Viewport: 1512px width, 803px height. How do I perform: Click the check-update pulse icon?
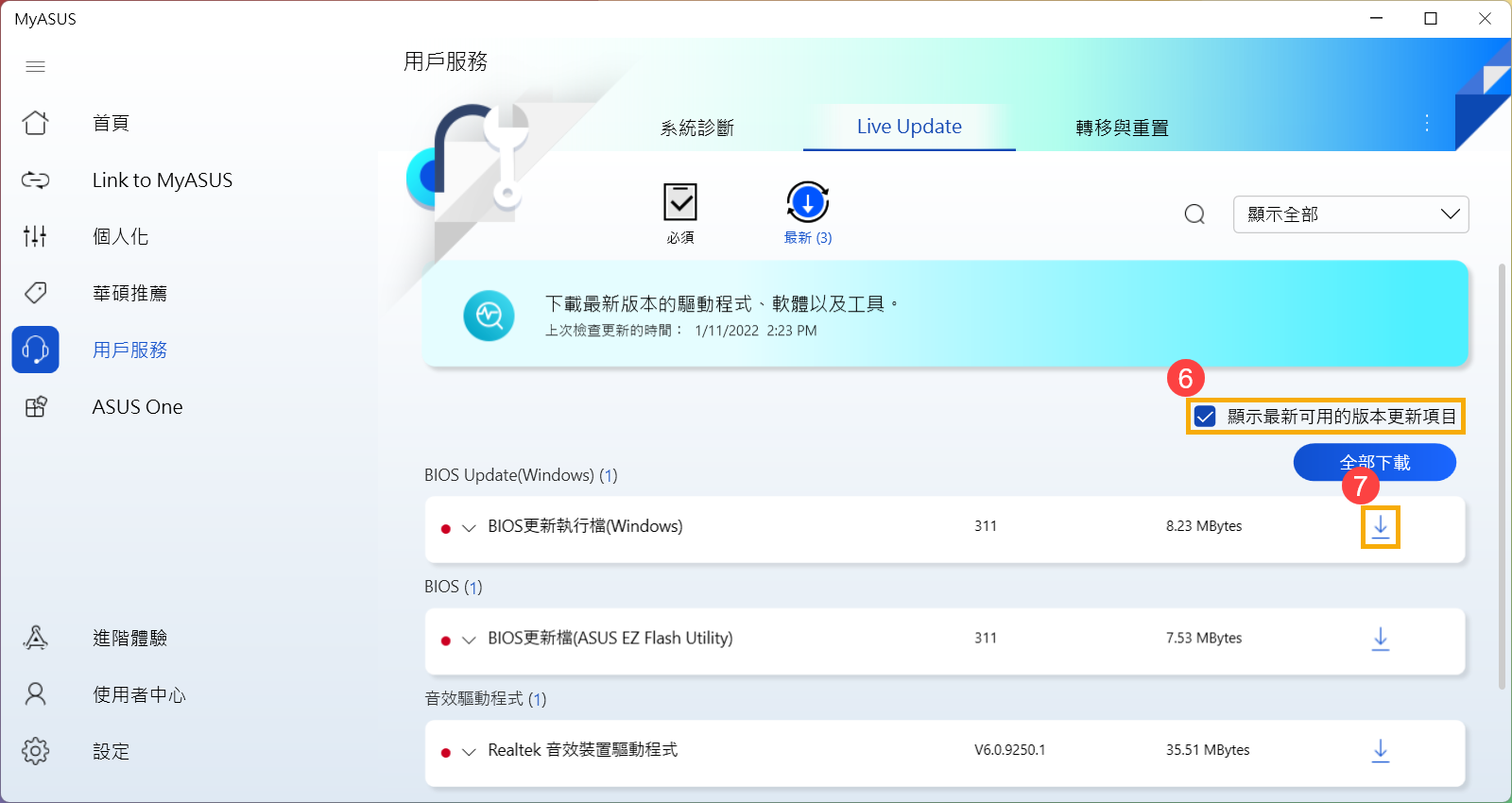pos(489,316)
